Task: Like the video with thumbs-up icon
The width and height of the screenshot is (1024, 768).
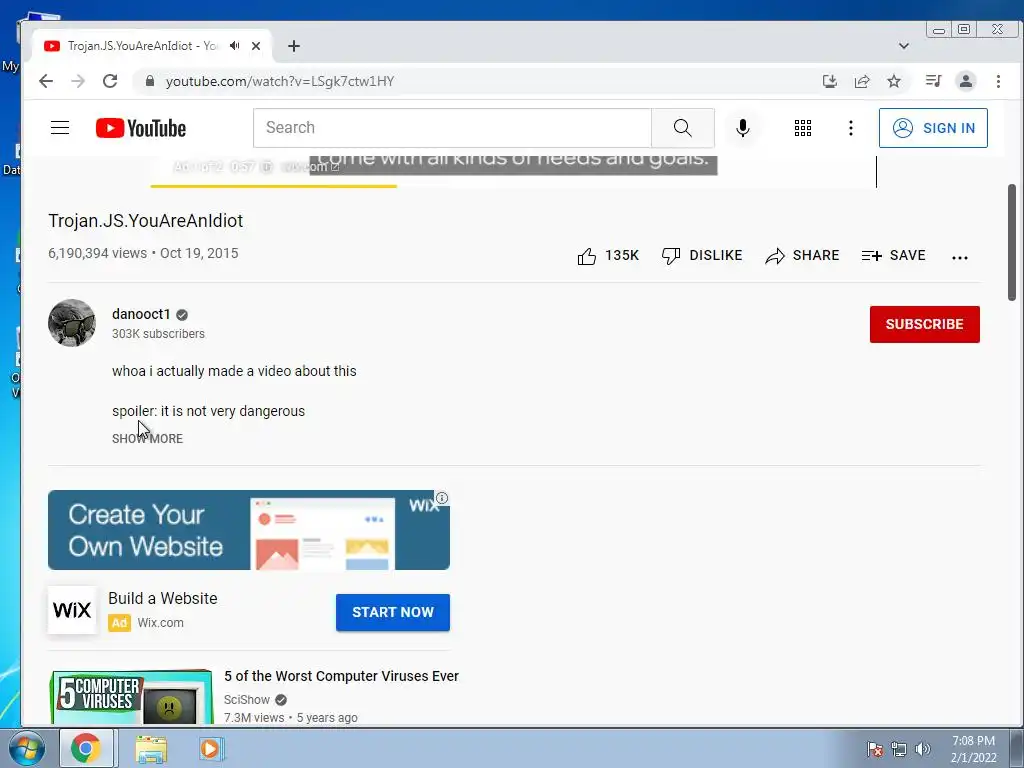Action: (x=586, y=256)
